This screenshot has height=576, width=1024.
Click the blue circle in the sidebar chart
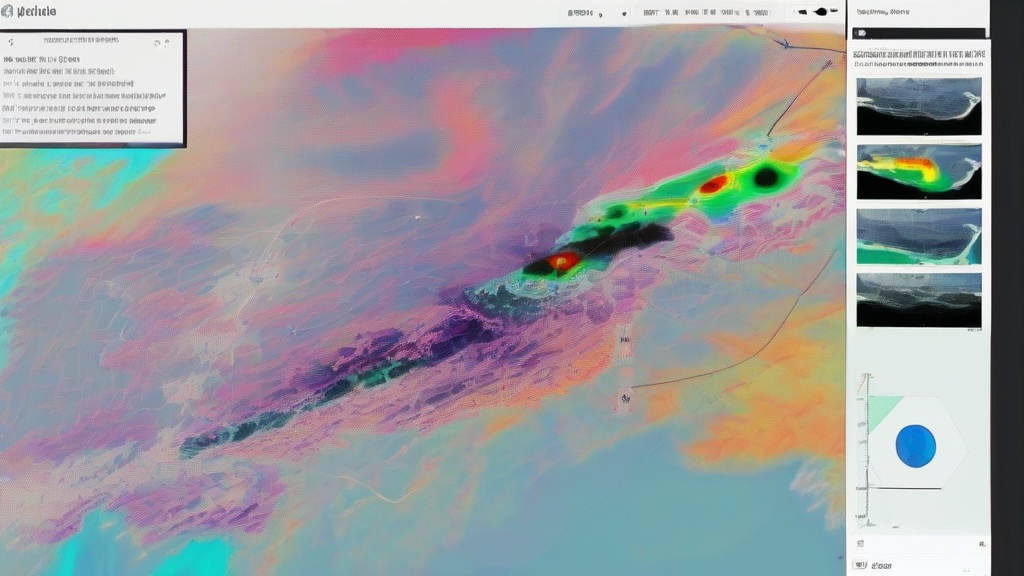coord(915,446)
